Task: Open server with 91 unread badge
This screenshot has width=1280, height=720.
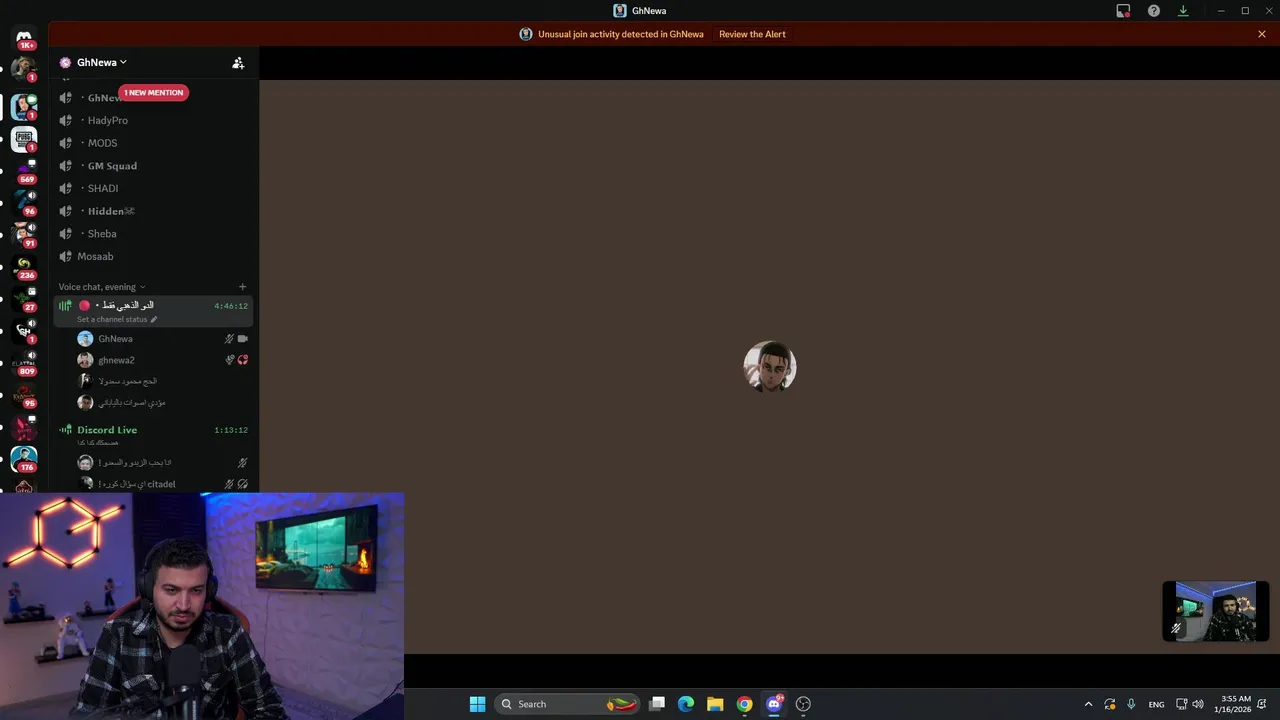Action: point(24,234)
